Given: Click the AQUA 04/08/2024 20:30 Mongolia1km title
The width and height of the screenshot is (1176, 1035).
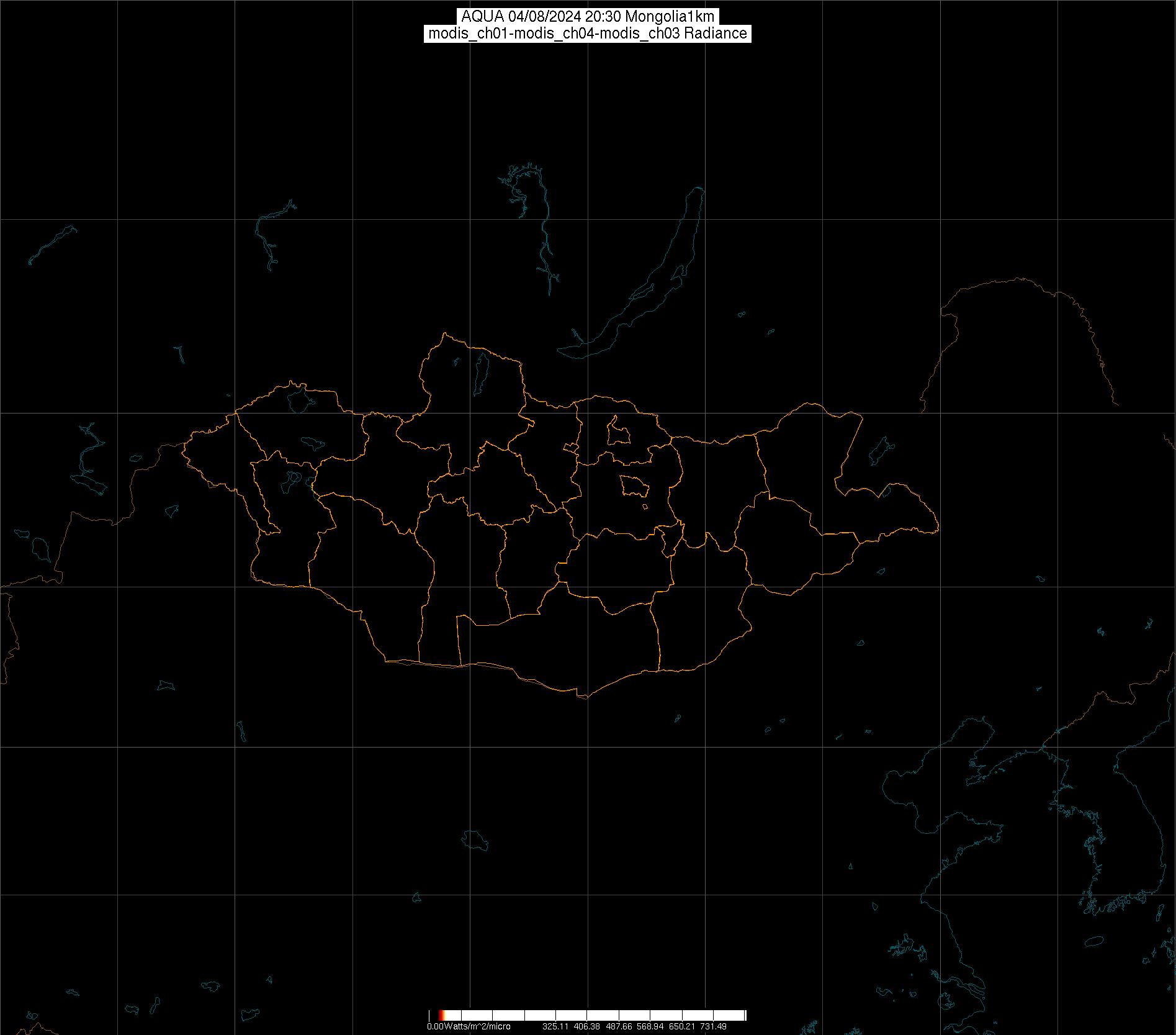Looking at the screenshot, I should click(588, 17).
